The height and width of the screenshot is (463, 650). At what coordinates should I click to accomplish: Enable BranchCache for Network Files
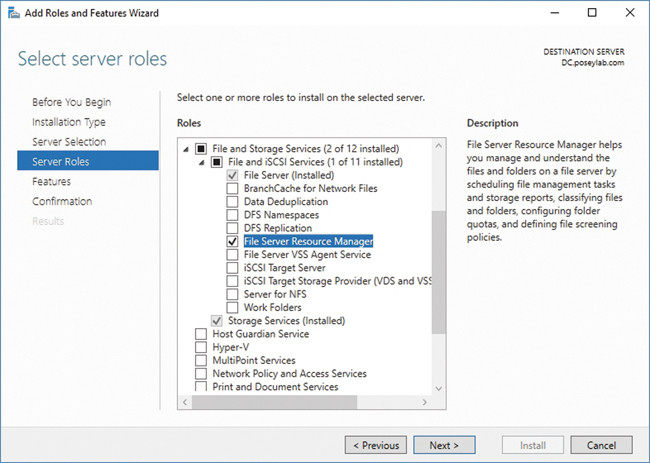point(233,188)
